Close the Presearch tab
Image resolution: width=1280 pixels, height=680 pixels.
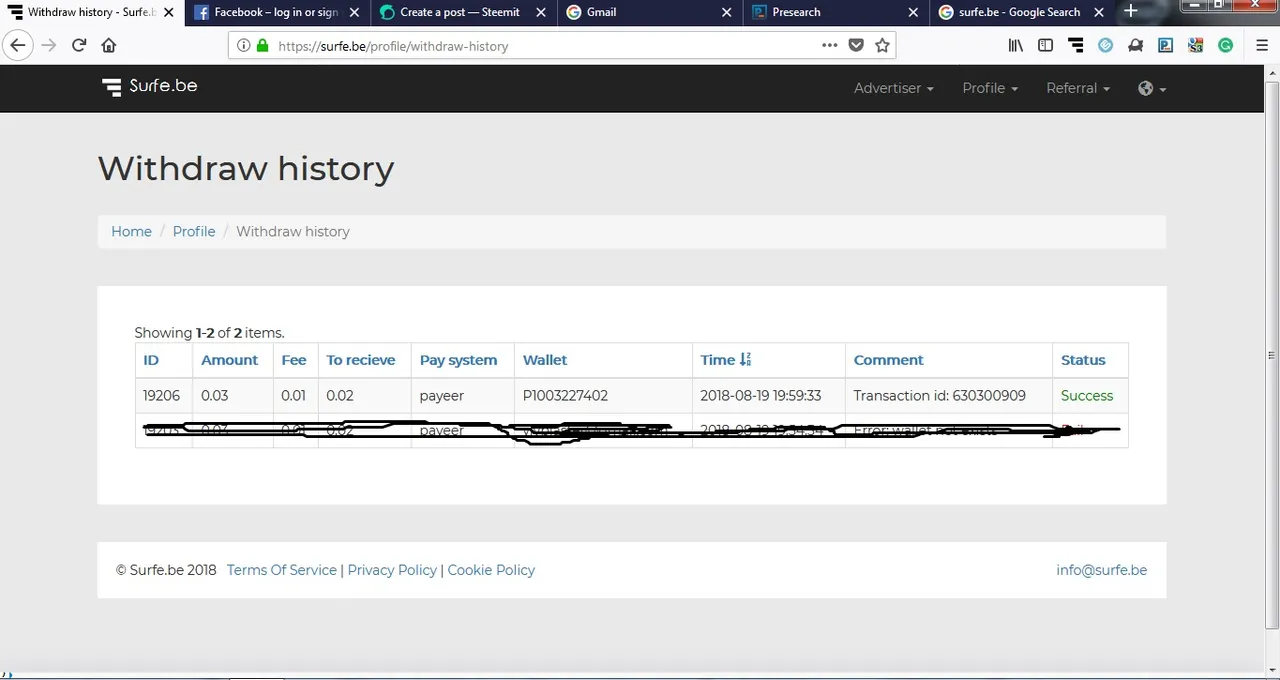[x=913, y=12]
